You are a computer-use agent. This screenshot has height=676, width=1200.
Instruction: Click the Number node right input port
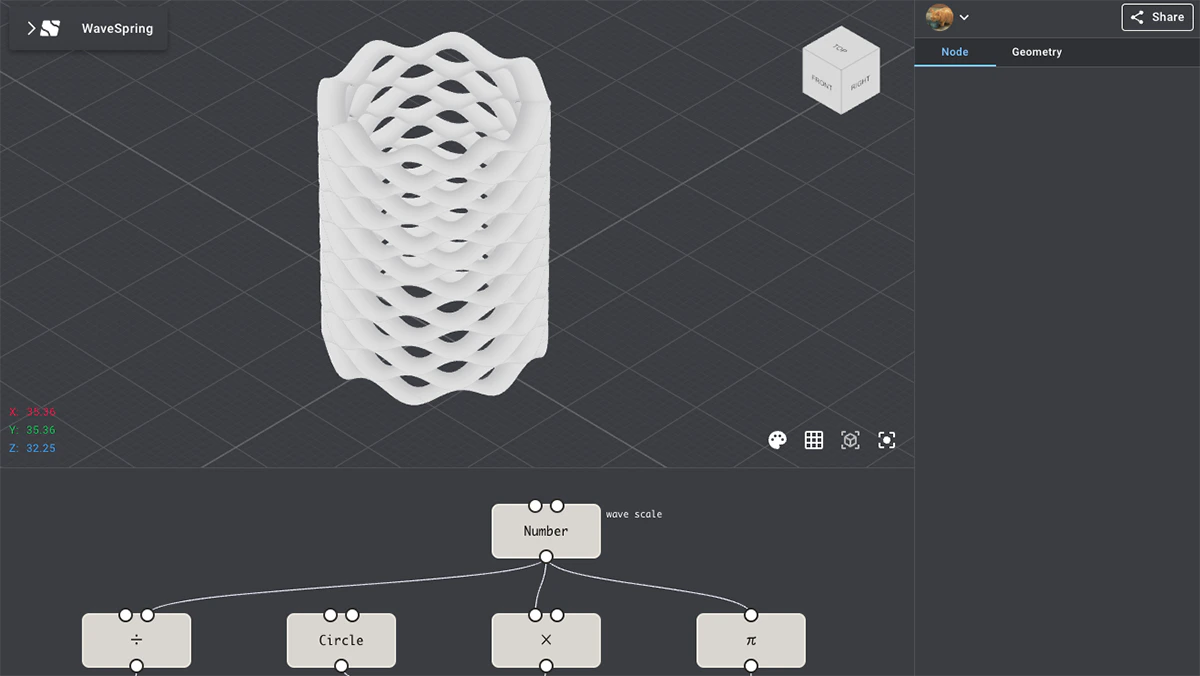click(x=557, y=505)
